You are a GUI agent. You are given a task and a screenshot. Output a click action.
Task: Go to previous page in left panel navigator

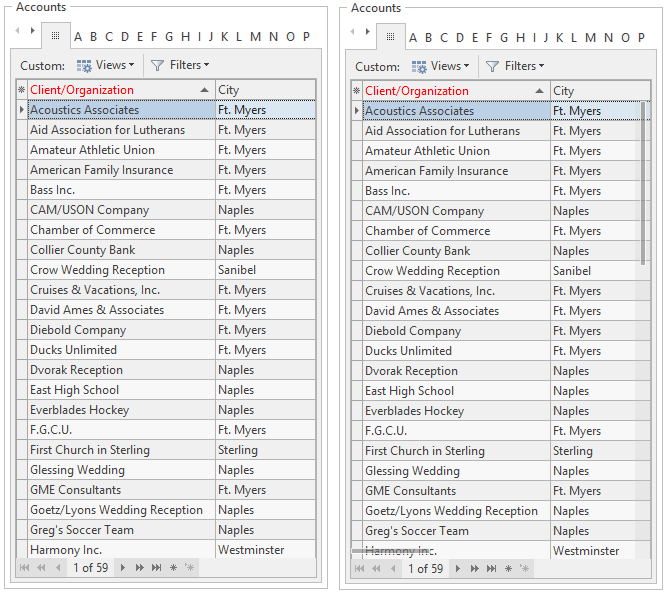click(41, 568)
